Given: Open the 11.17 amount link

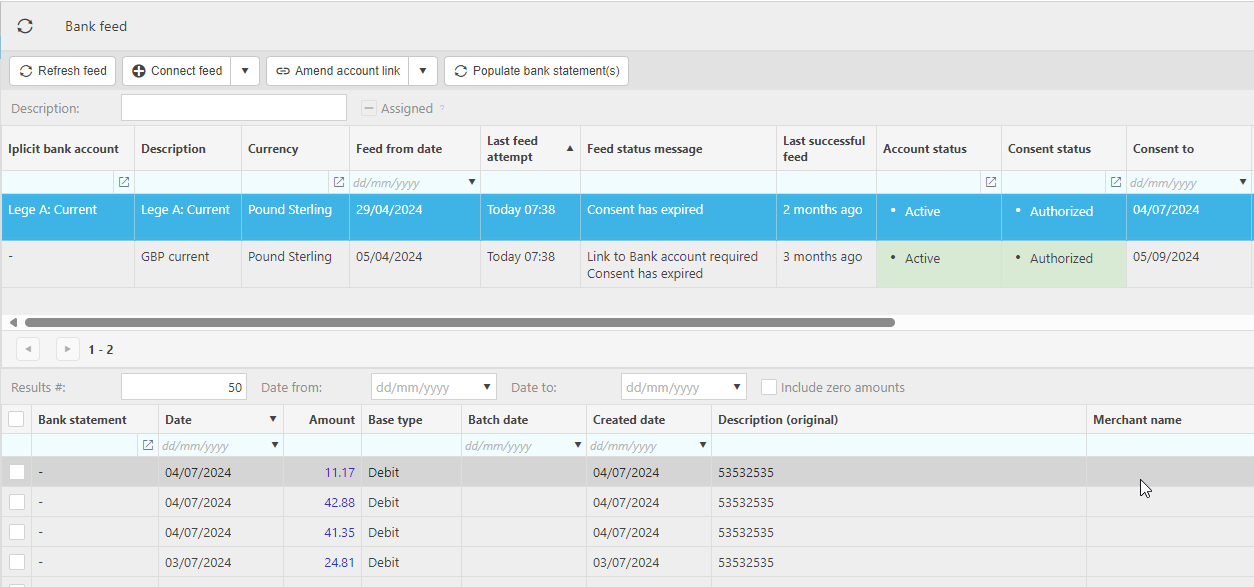Looking at the screenshot, I should (339, 472).
